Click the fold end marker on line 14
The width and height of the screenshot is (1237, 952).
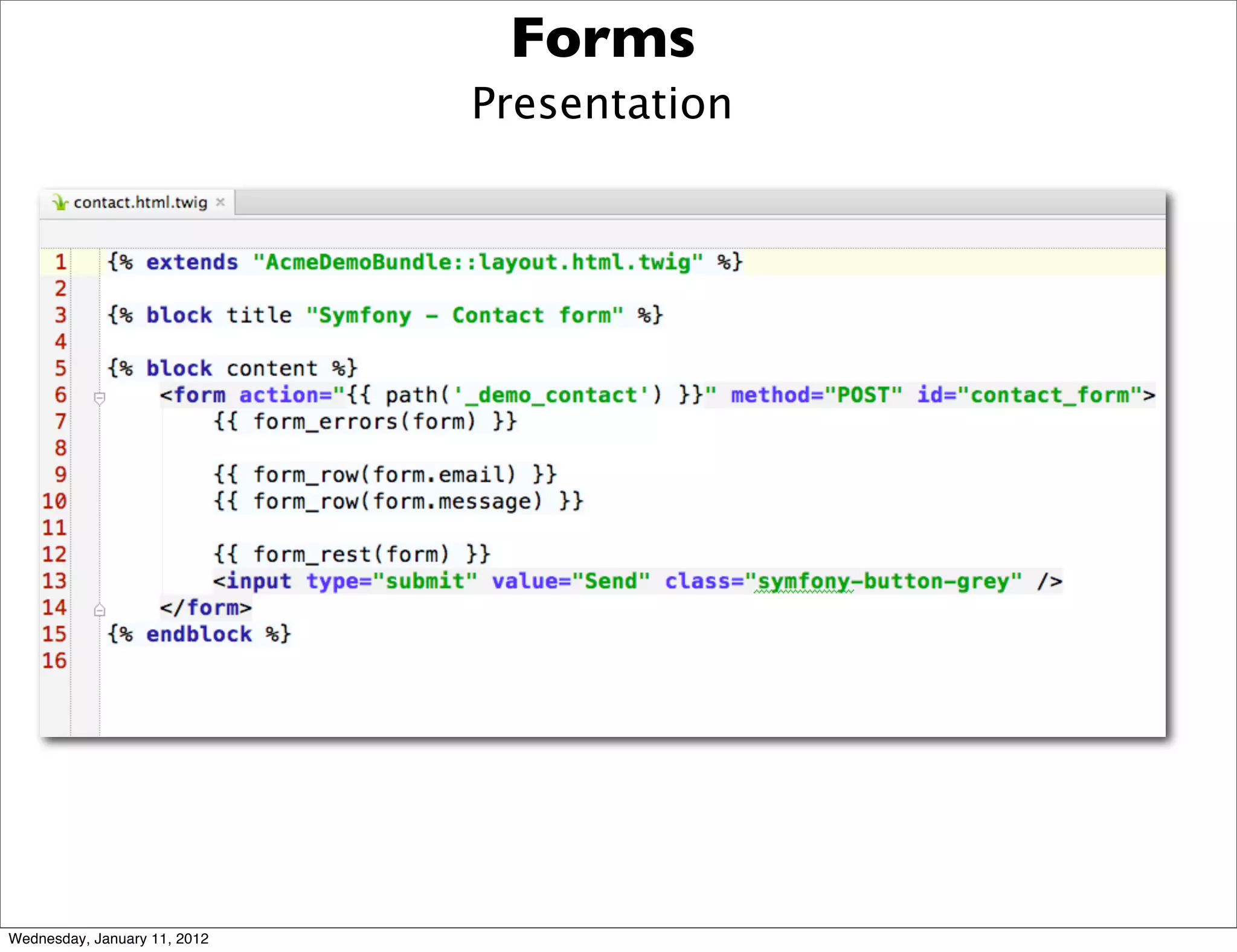pos(100,610)
